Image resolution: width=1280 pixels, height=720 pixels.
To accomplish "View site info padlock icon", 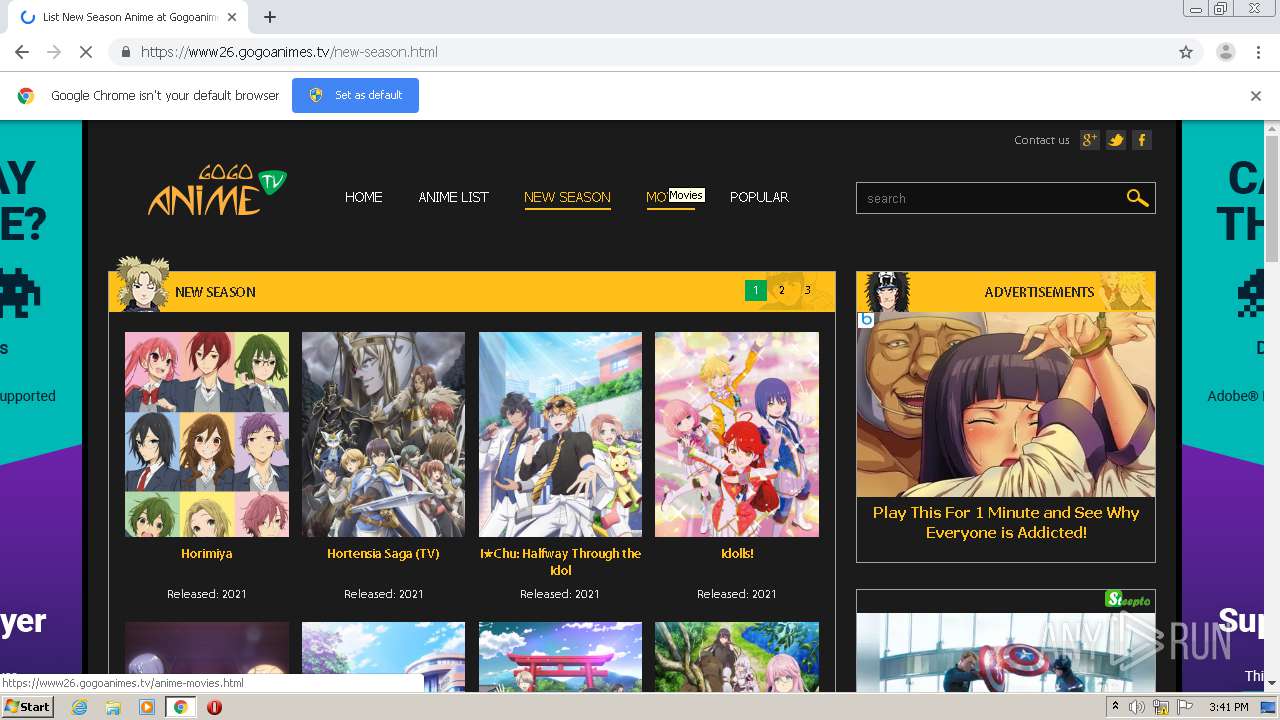I will 125,52.
